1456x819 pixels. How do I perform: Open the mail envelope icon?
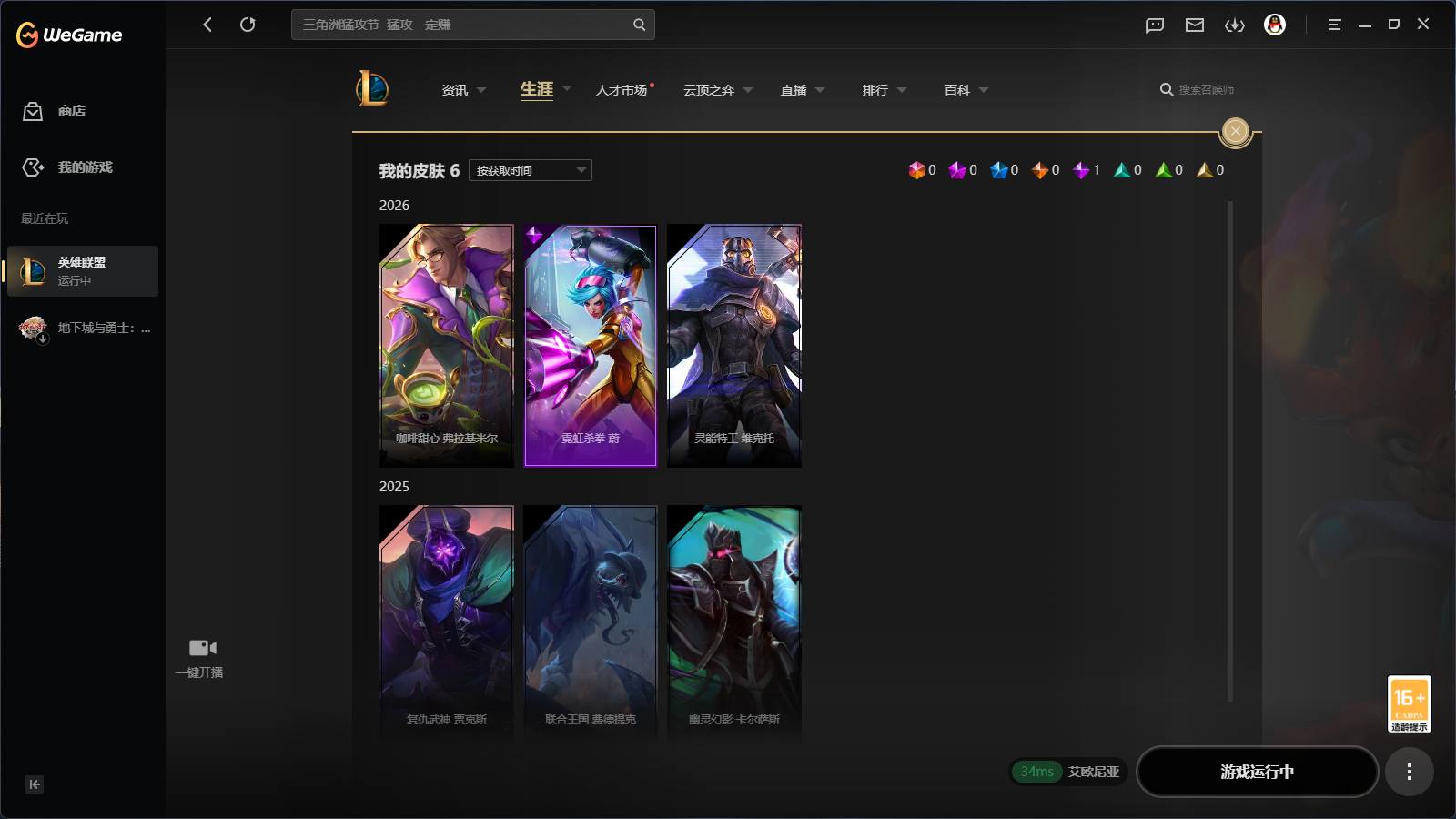1195,25
